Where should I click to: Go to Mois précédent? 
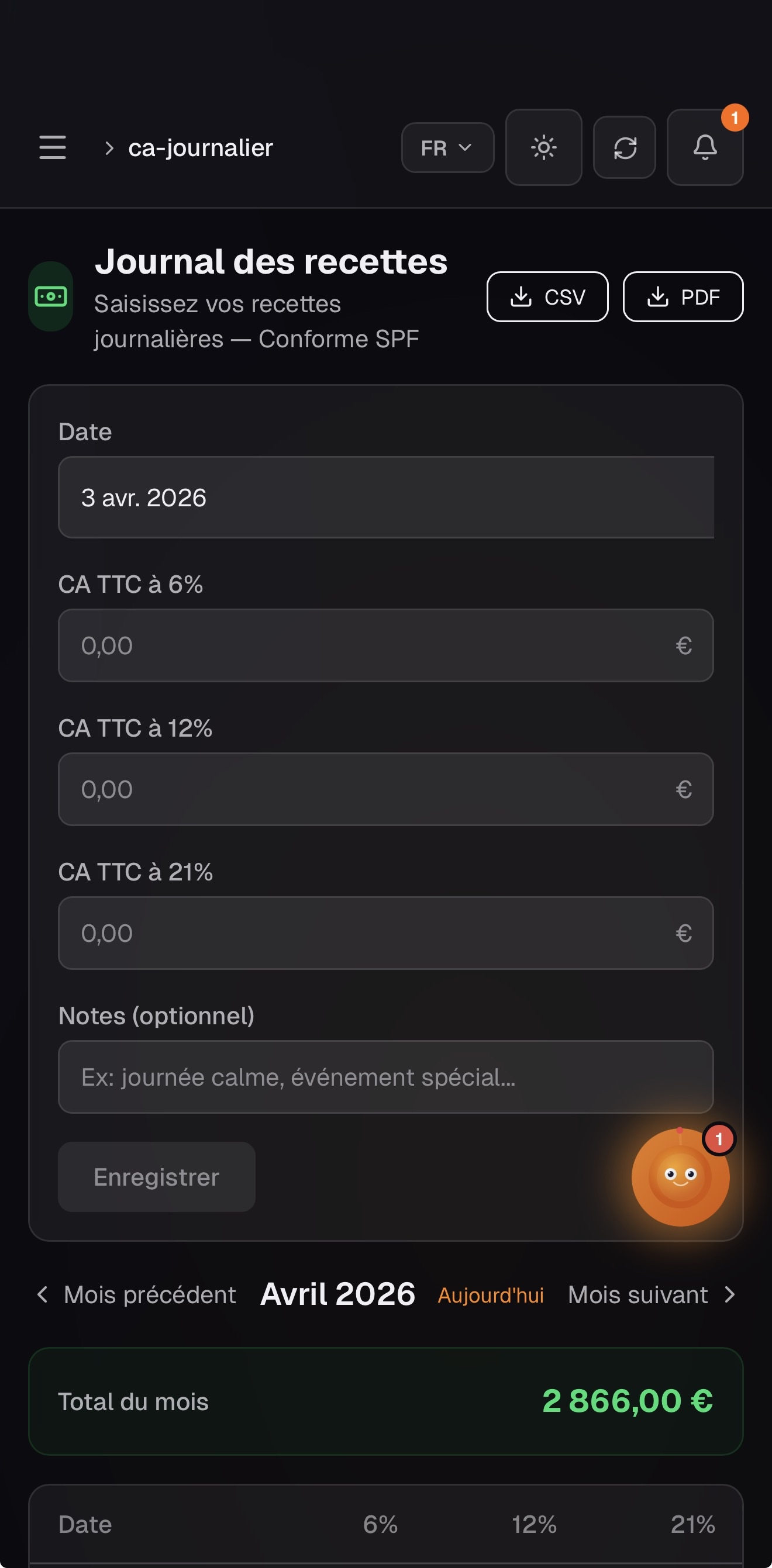point(137,1295)
